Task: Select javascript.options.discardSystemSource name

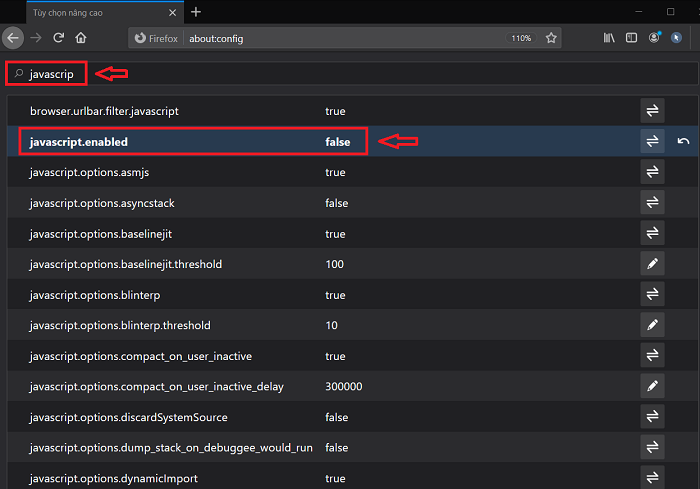Action: [129, 418]
